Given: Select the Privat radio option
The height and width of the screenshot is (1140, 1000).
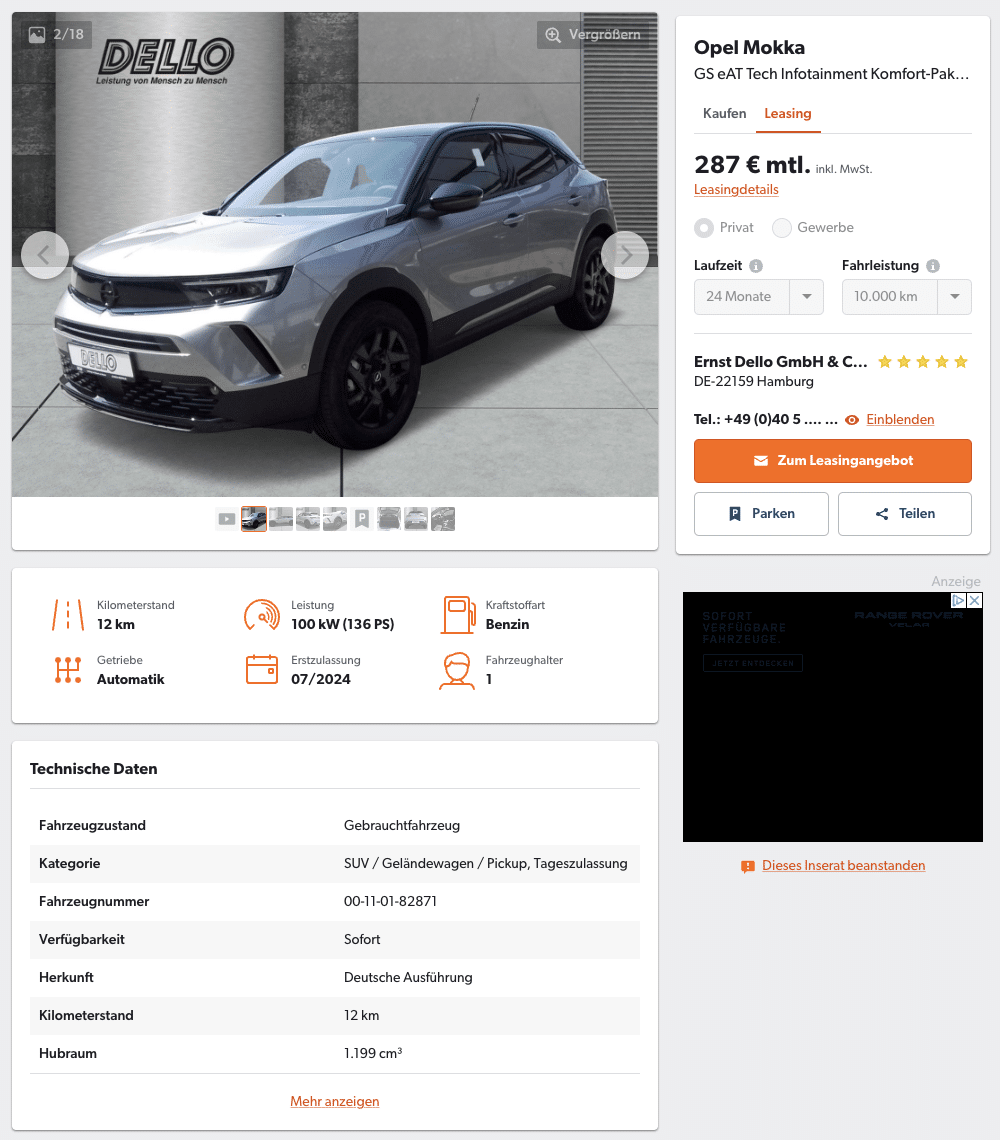Looking at the screenshot, I should pos(703,228).
